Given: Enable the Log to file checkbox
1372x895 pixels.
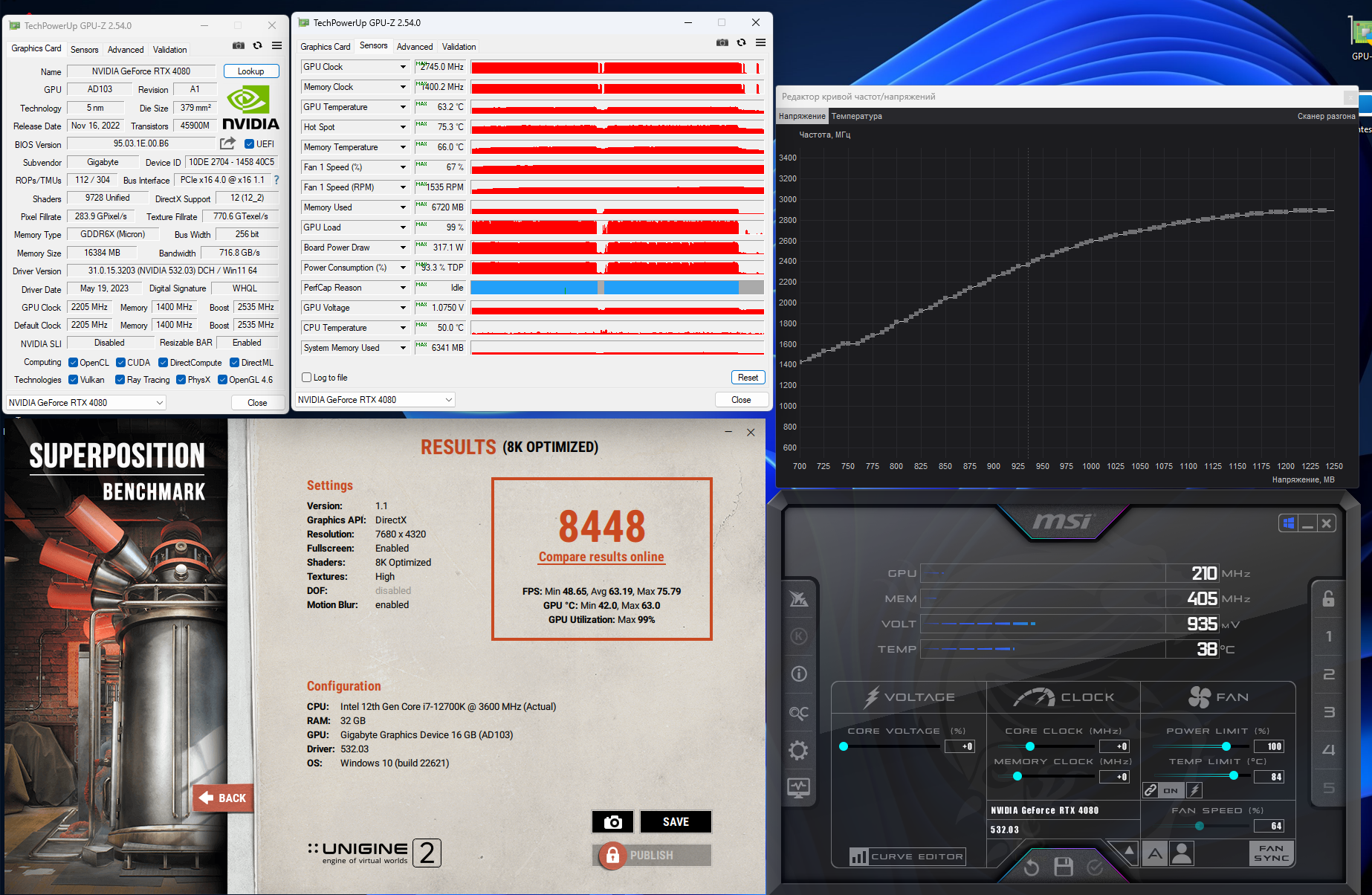Looking at the screenshot, I should pos(306,378).
